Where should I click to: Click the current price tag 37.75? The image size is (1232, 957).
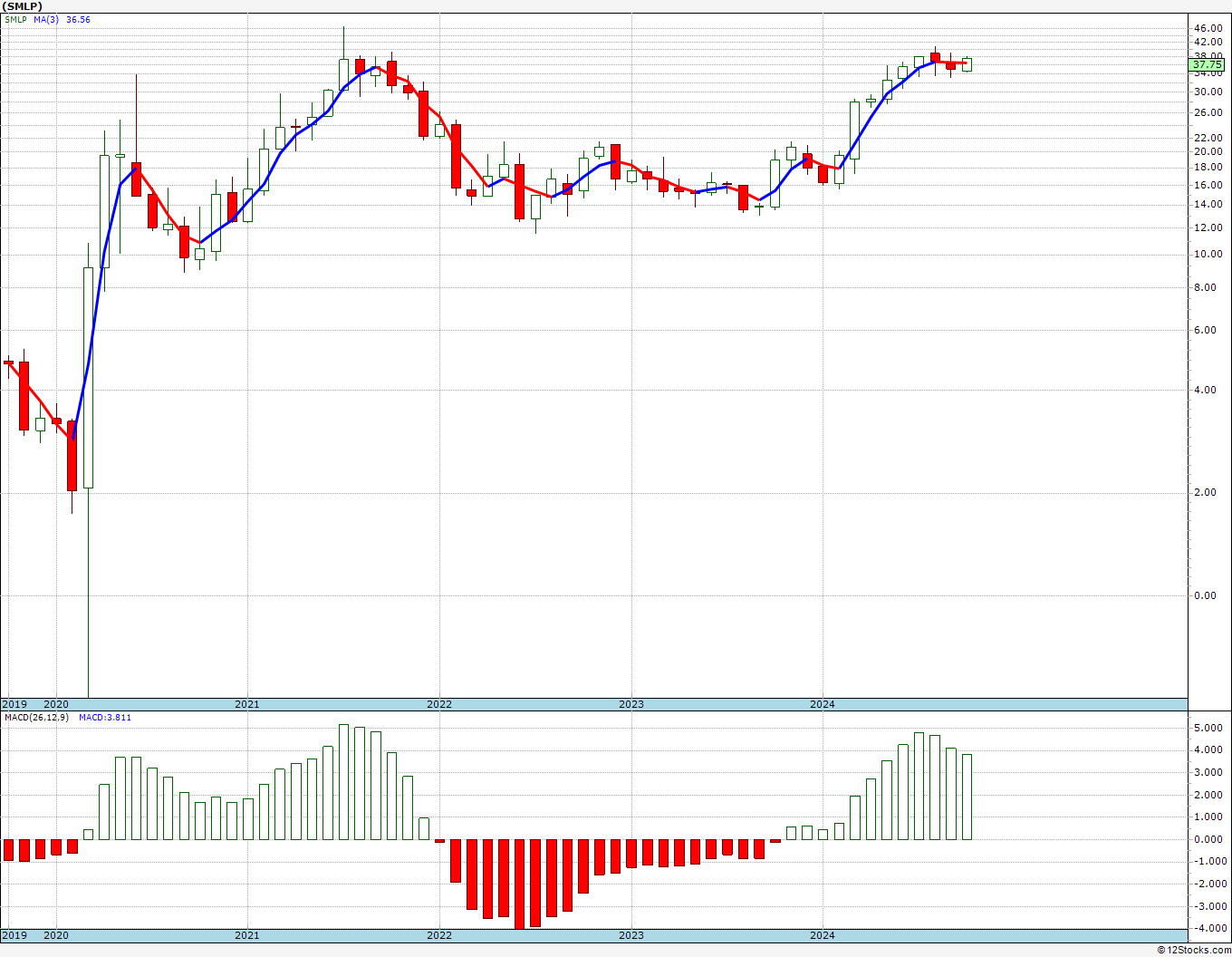(1208, 65)
